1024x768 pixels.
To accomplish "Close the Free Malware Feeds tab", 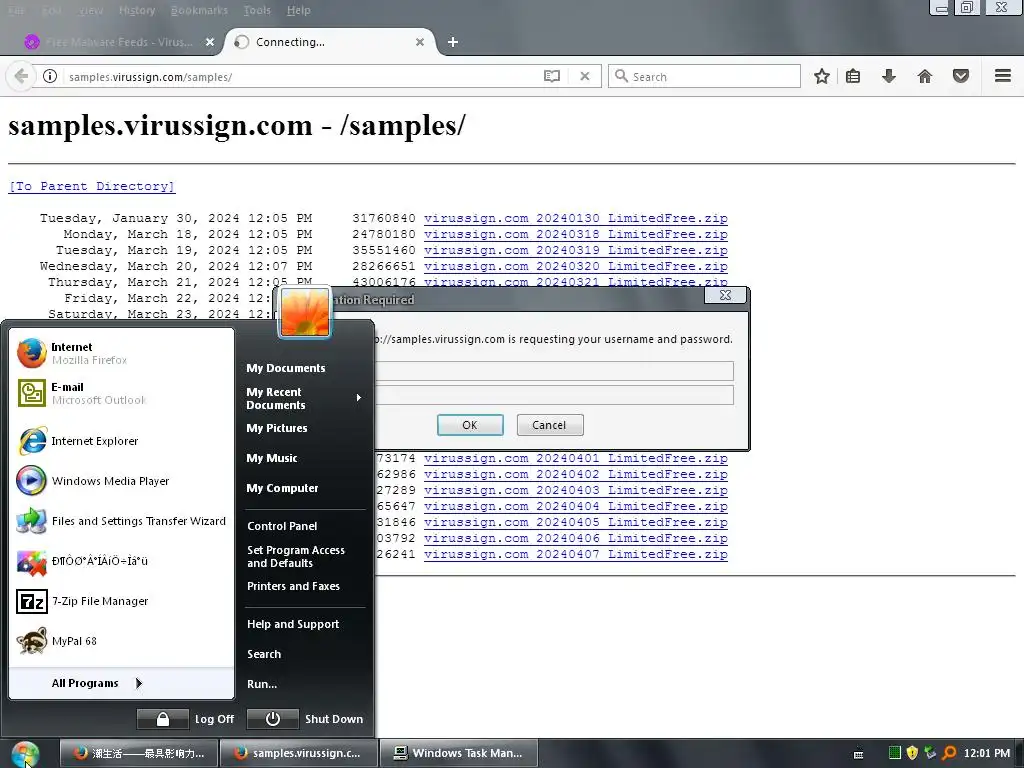I will tap(210, 42).
